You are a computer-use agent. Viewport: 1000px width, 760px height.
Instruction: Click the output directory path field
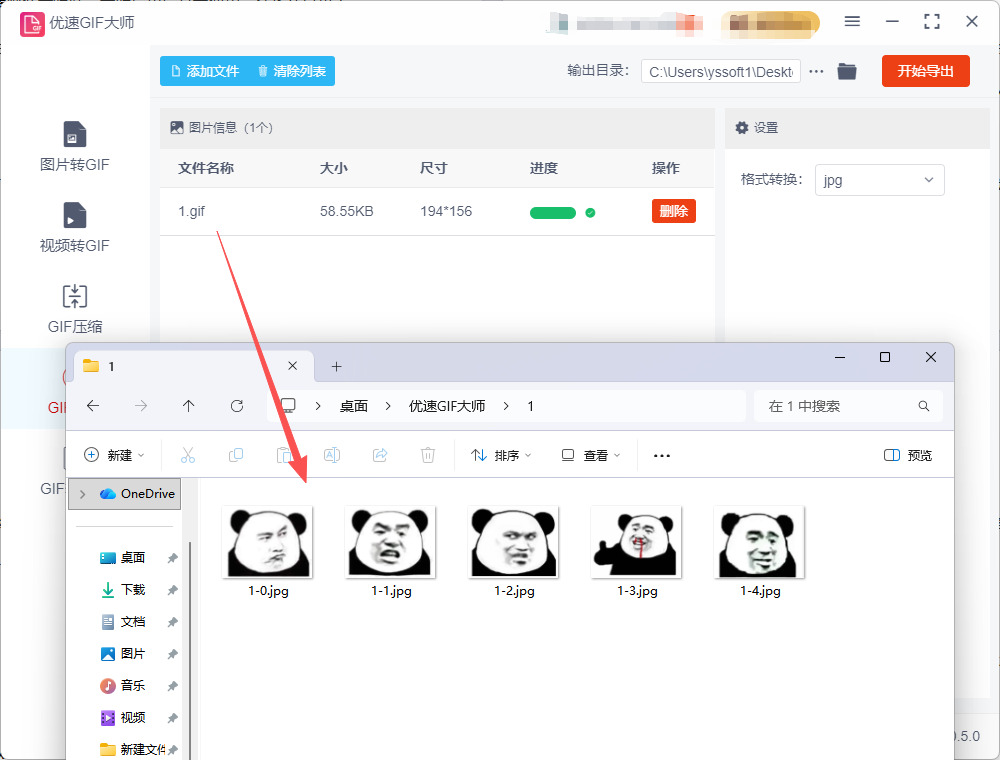coord(721,71)
